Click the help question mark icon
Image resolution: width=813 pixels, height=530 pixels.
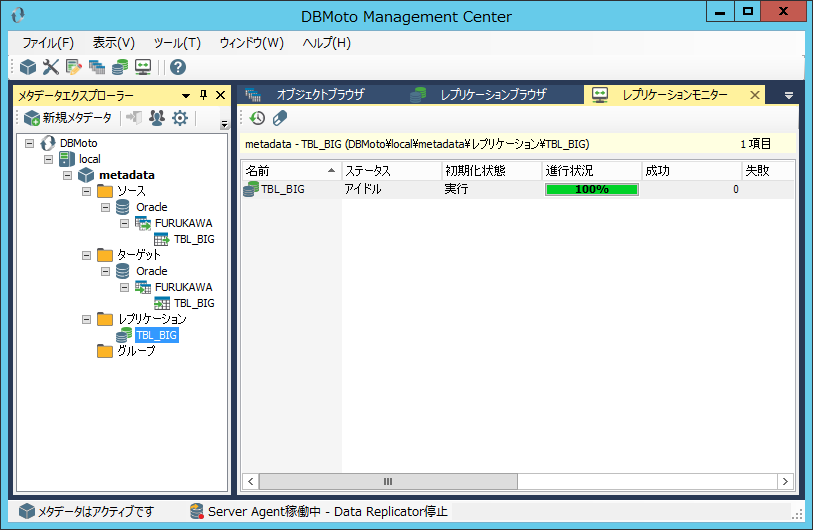[x=178, y=67]
